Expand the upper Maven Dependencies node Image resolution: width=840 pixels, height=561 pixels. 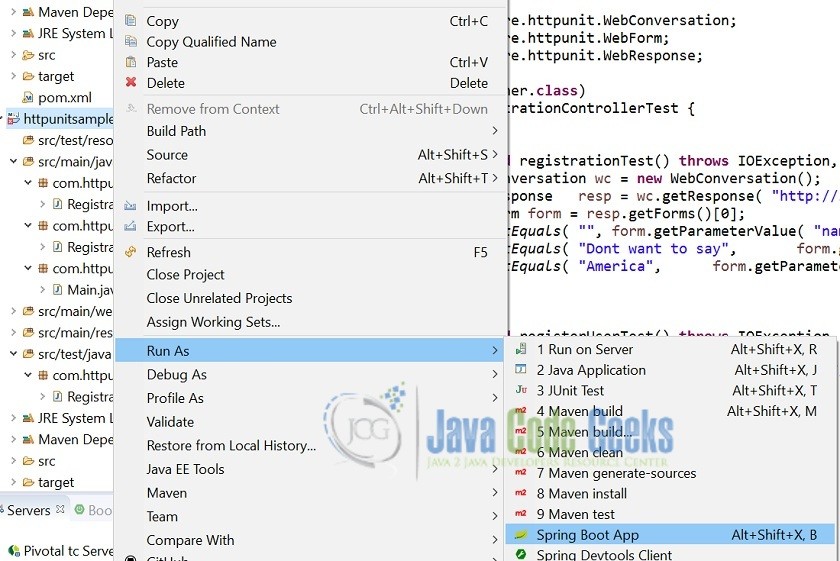(13, 12)
